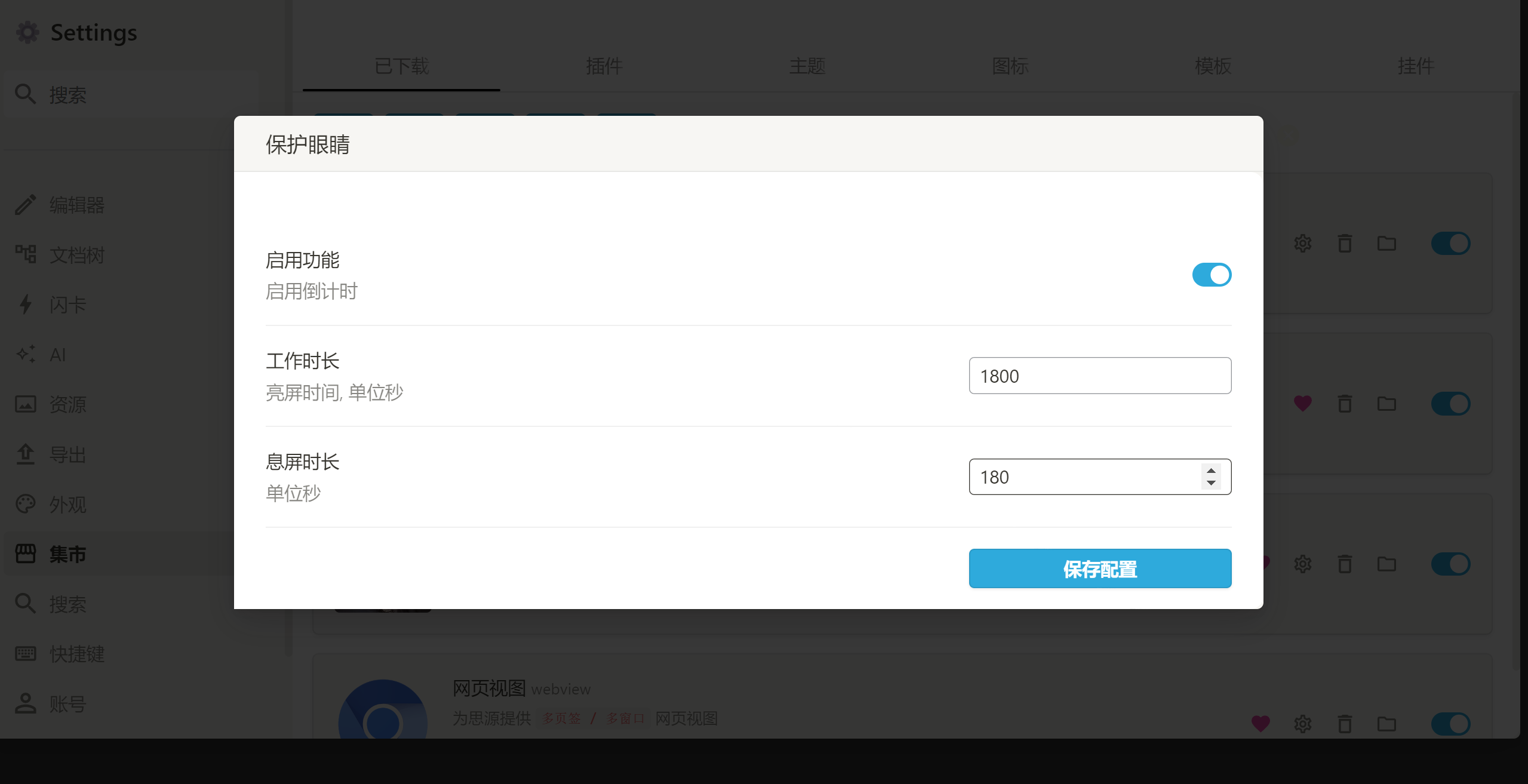Turn off the webview plugin toggle
Image resolution: width=1528 pixels, height=784 pixels.
pyautogui.click(x=1451, y=724)
